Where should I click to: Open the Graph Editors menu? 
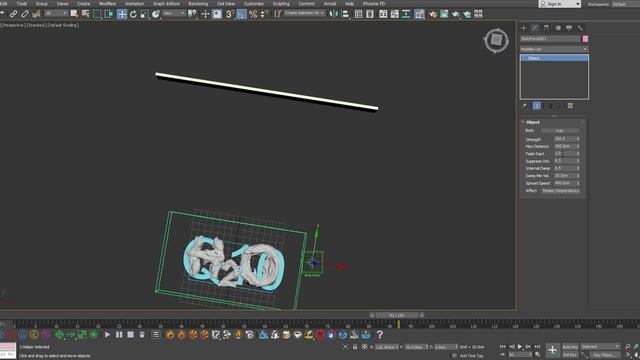166,4
